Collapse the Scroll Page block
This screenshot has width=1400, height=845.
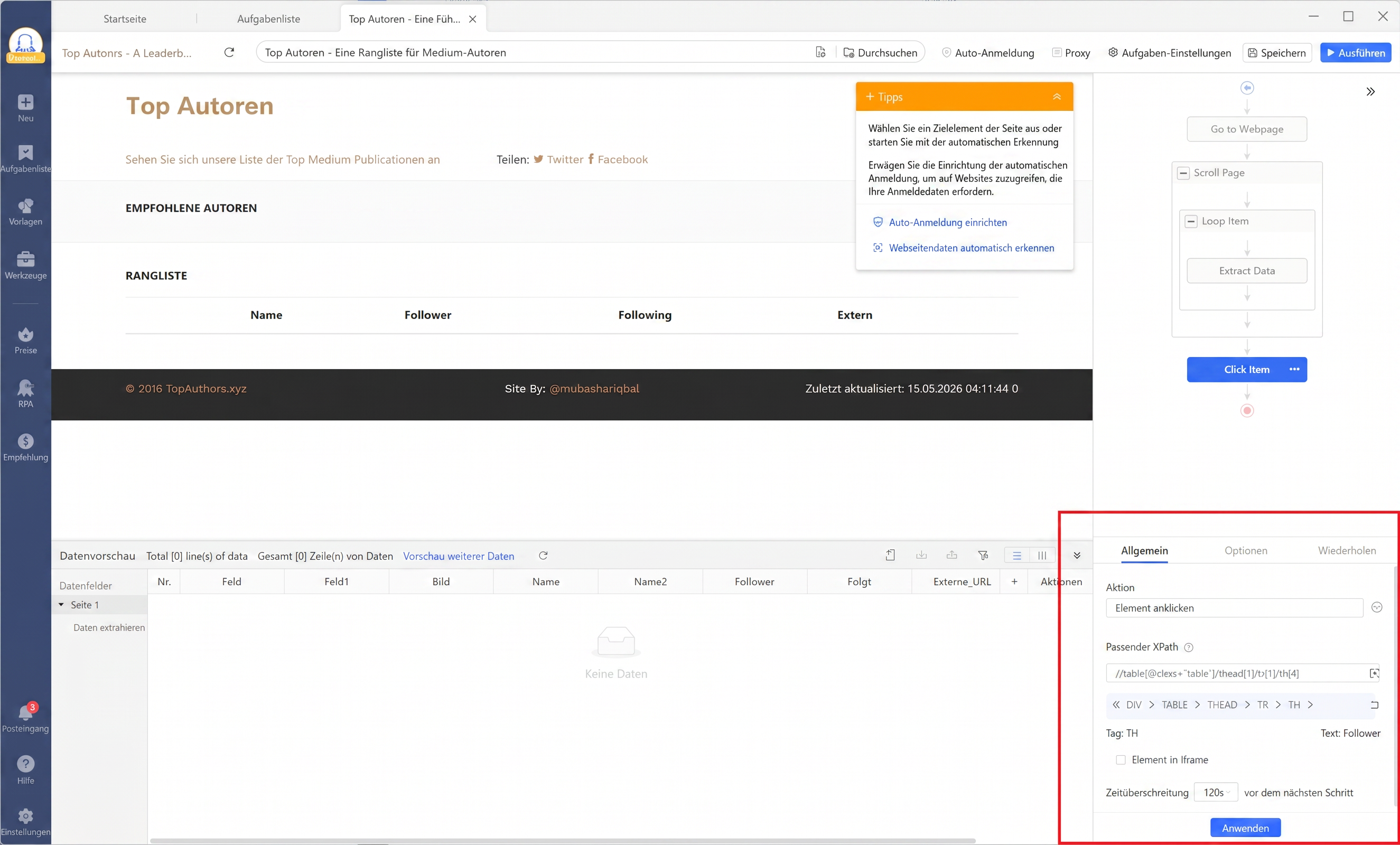tap(1183, 173)
